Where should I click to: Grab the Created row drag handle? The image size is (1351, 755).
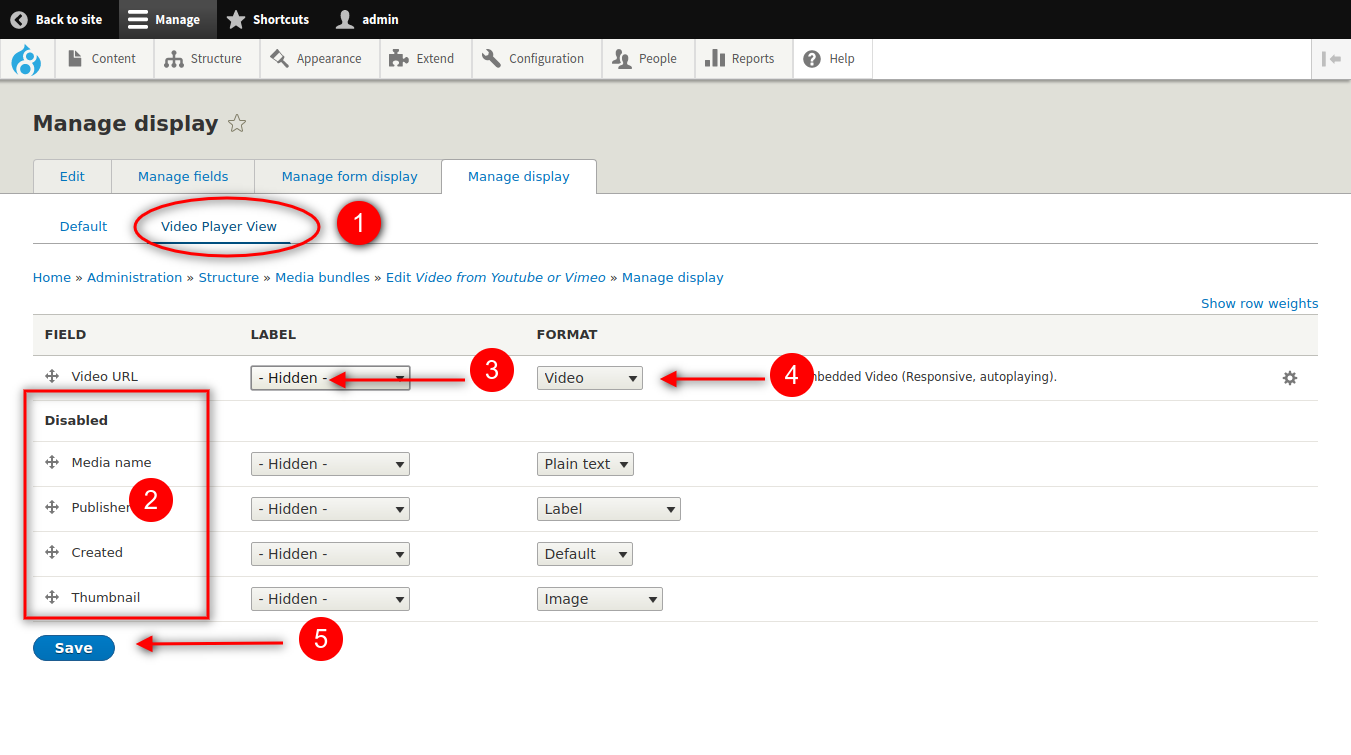point(52,552)
